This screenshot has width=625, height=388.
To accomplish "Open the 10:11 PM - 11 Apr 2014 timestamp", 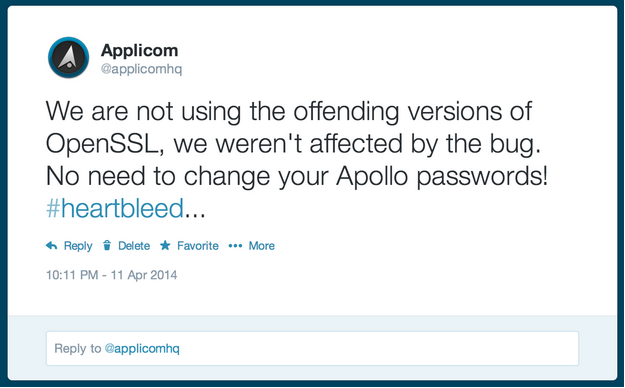I will point(112,275).
